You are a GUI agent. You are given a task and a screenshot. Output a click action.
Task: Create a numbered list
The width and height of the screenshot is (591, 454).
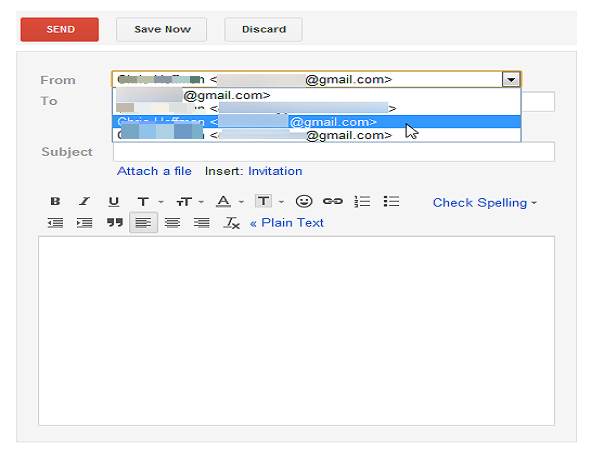(x=362, y=202)
